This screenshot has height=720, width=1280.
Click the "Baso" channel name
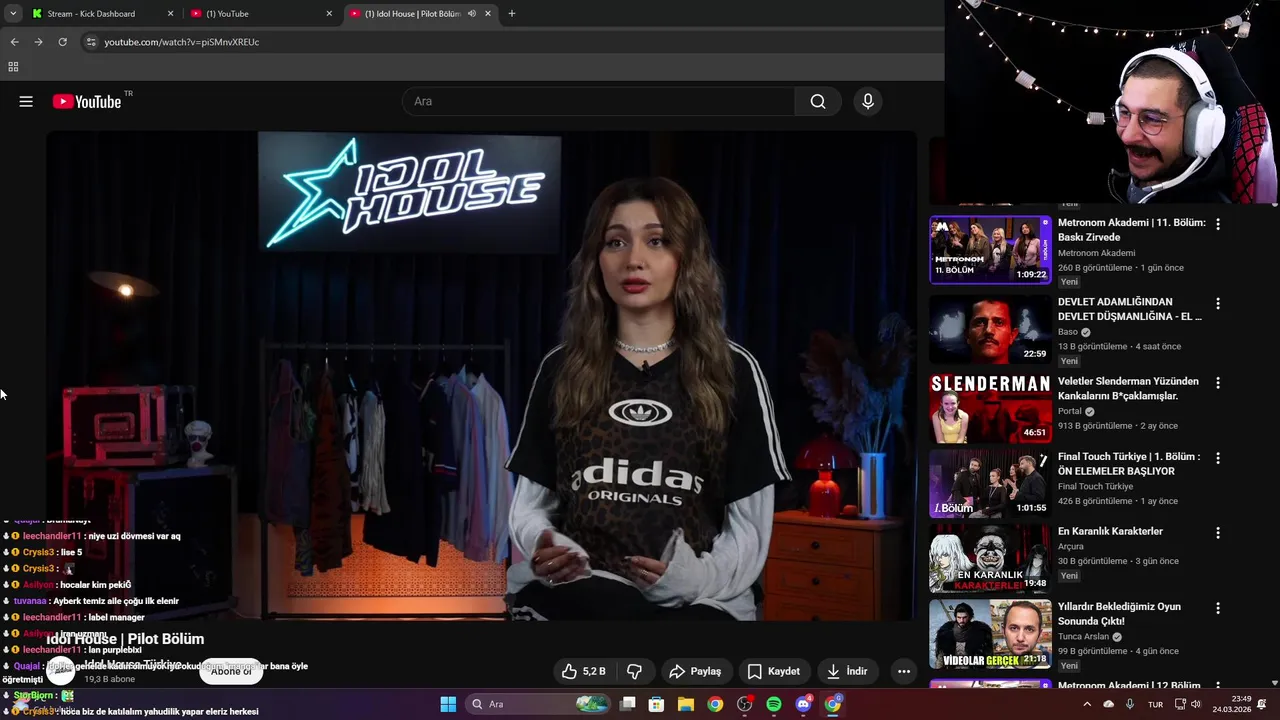pyautogui.click(x=1068, y=332)
